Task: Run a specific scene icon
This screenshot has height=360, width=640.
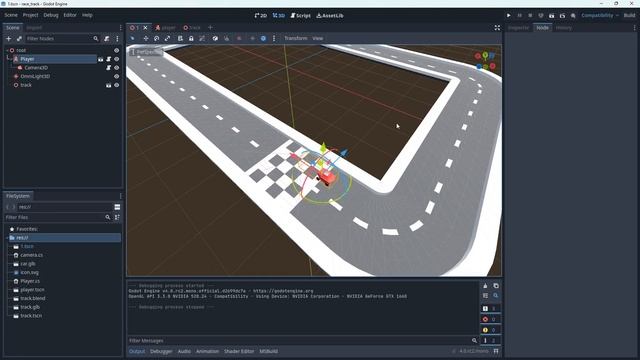Action: 562,16
